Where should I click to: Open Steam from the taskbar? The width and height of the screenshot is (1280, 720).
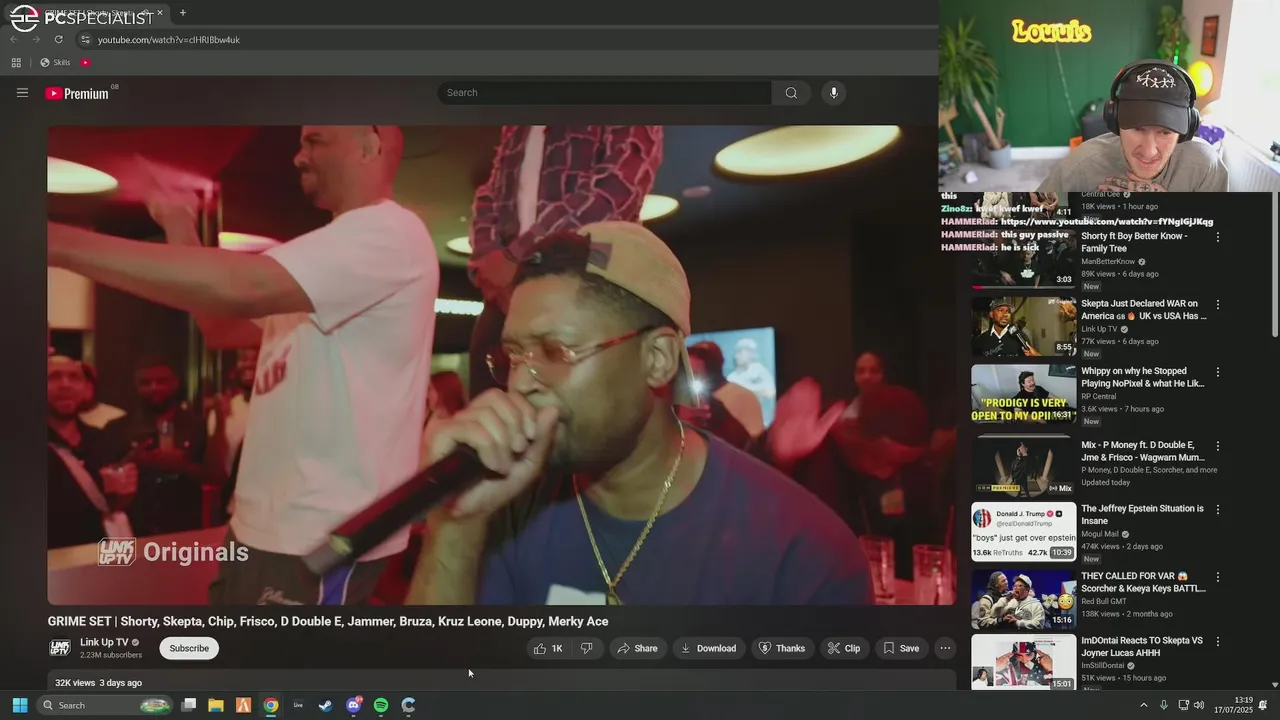click(326, 705)
